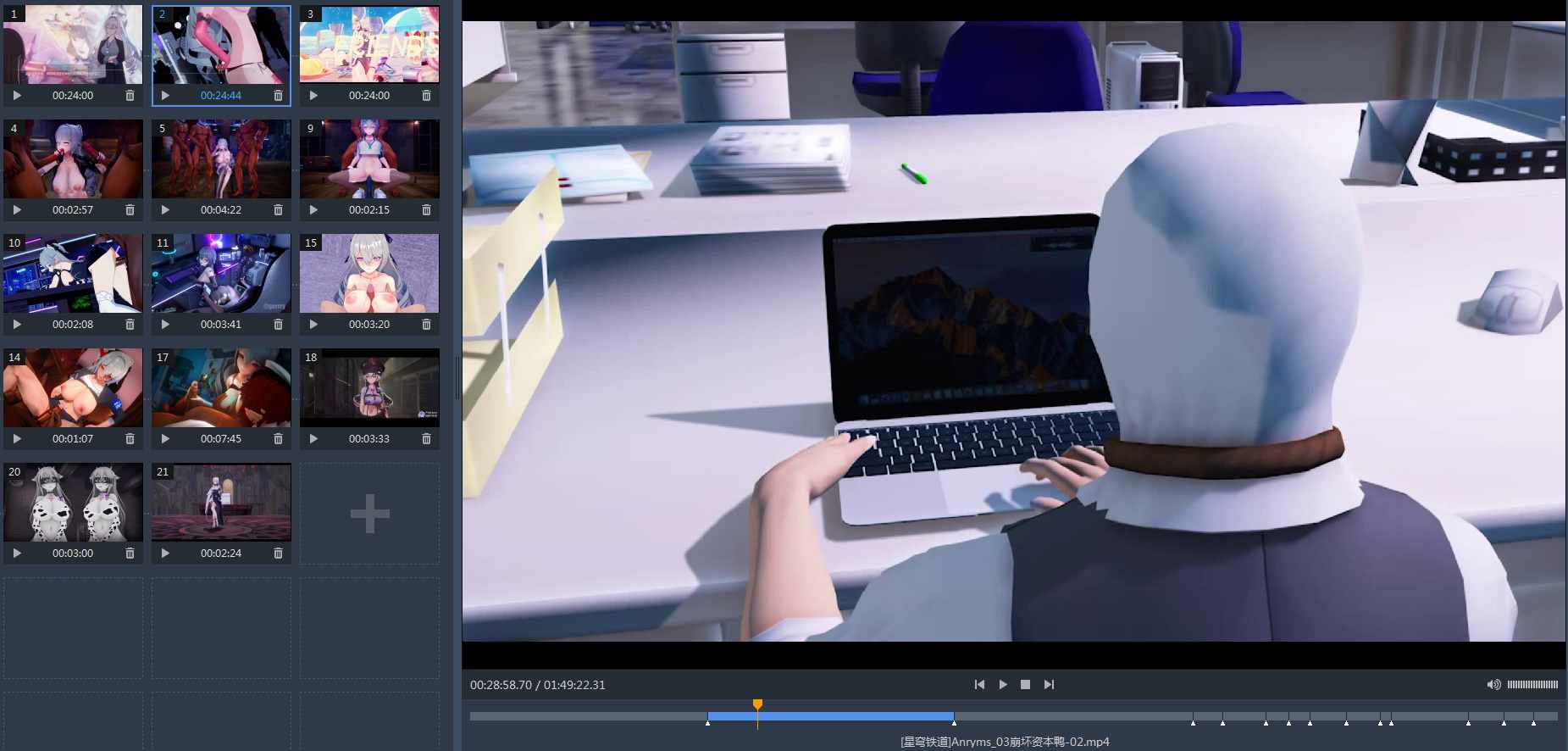Play clip 21 lasting 00:02:24
This screenshot has height=751, width=1568.
pyautogui.click(x=165, y=554)
